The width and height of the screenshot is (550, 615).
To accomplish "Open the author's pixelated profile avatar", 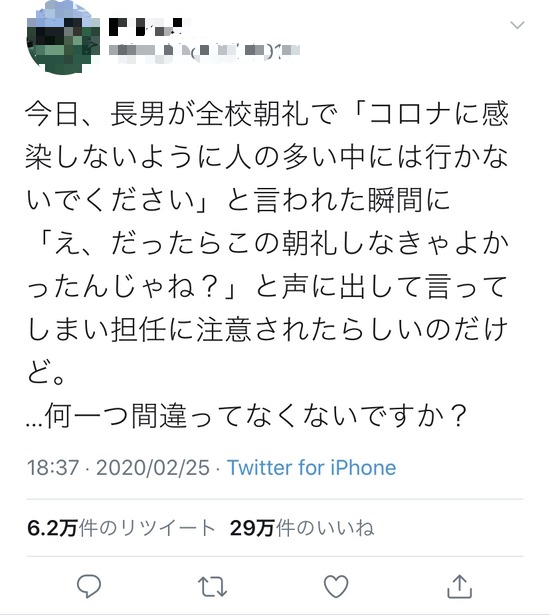I will [x=63, y=38].
